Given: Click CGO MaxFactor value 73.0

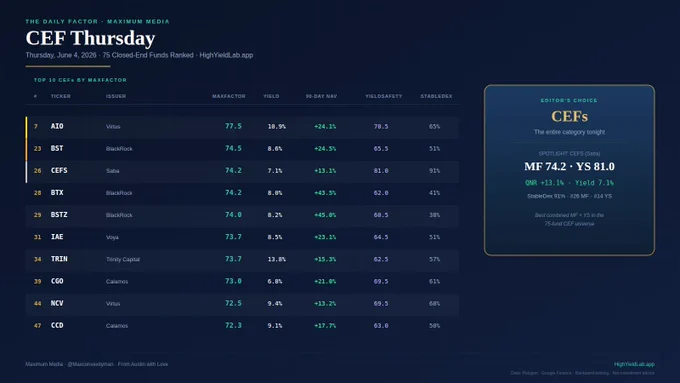Looking at the screenshot, I should (x=233, y=281).
